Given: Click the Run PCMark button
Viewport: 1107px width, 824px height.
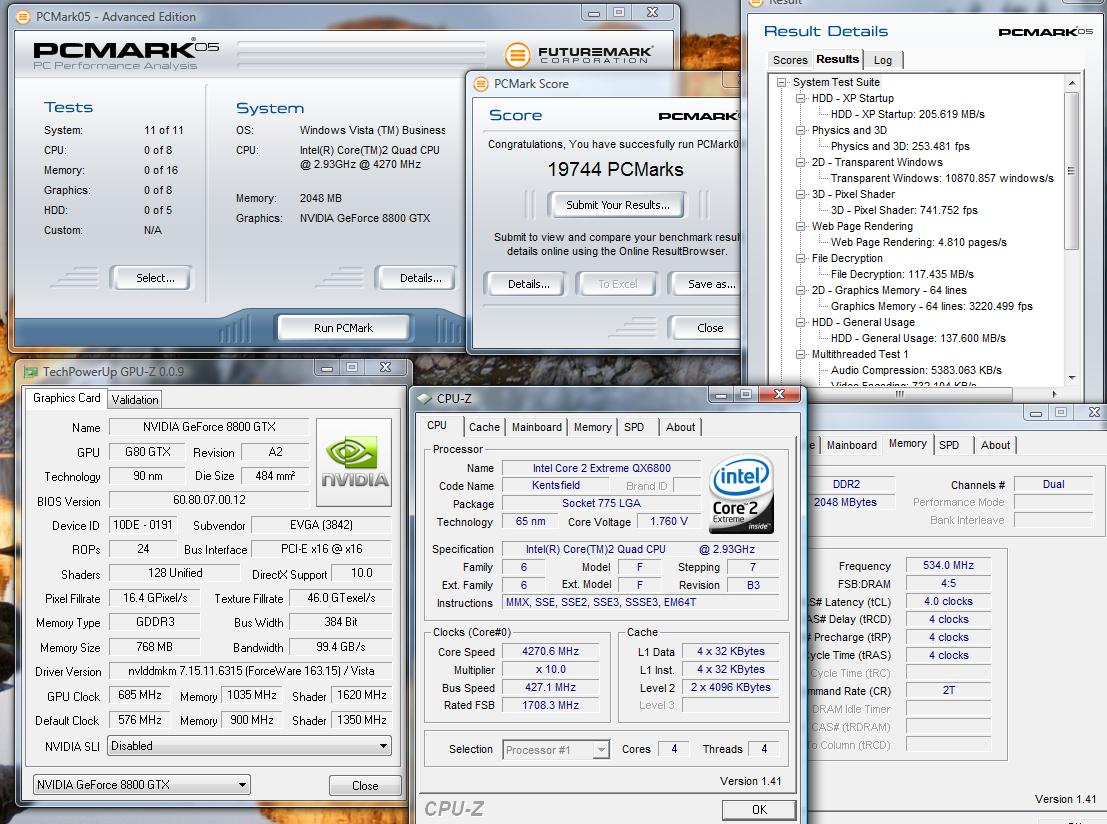Looking at the screenshot, I should [x=343, y=328].
